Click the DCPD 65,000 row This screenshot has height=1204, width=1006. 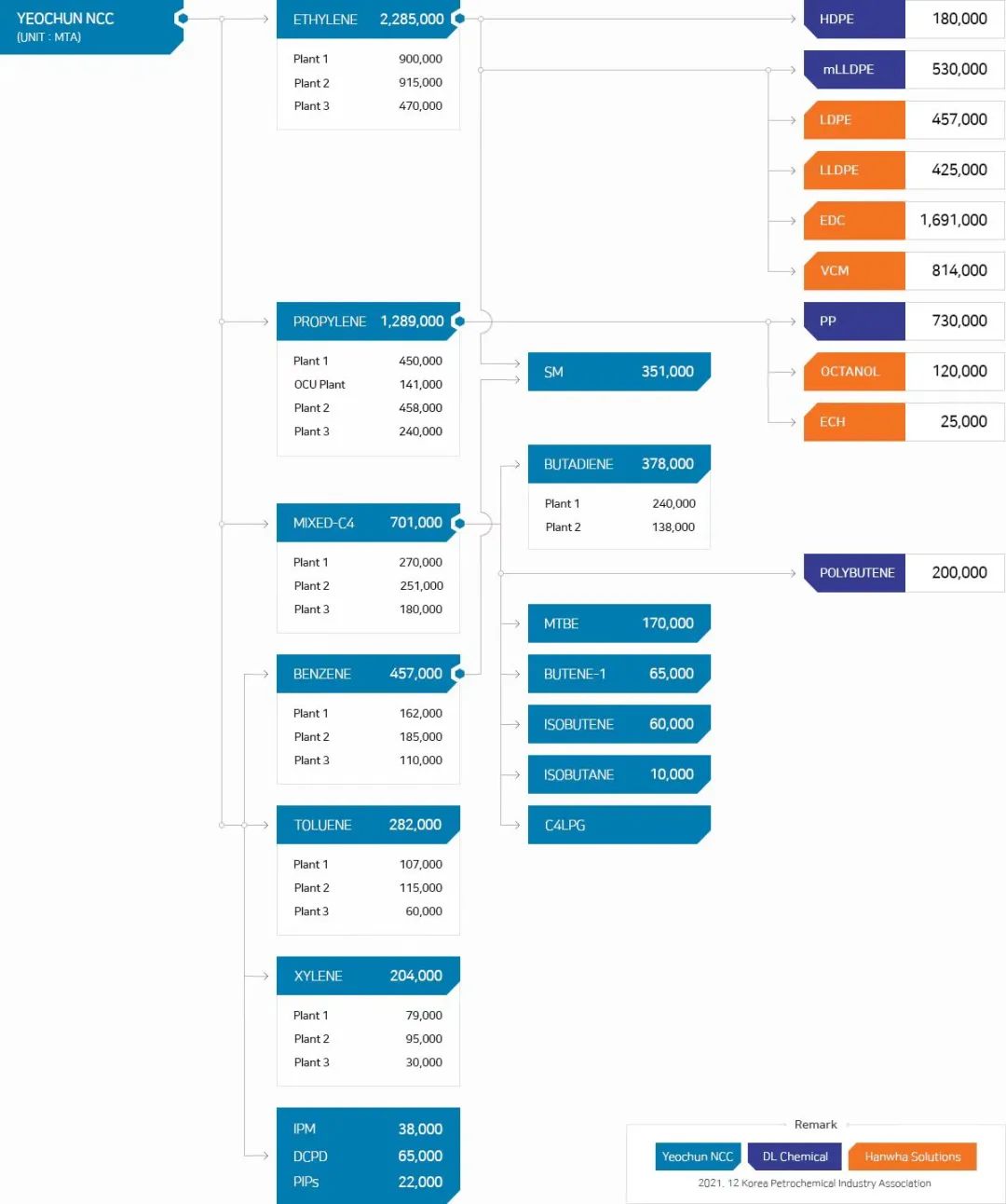click(x=368, y=1156)
